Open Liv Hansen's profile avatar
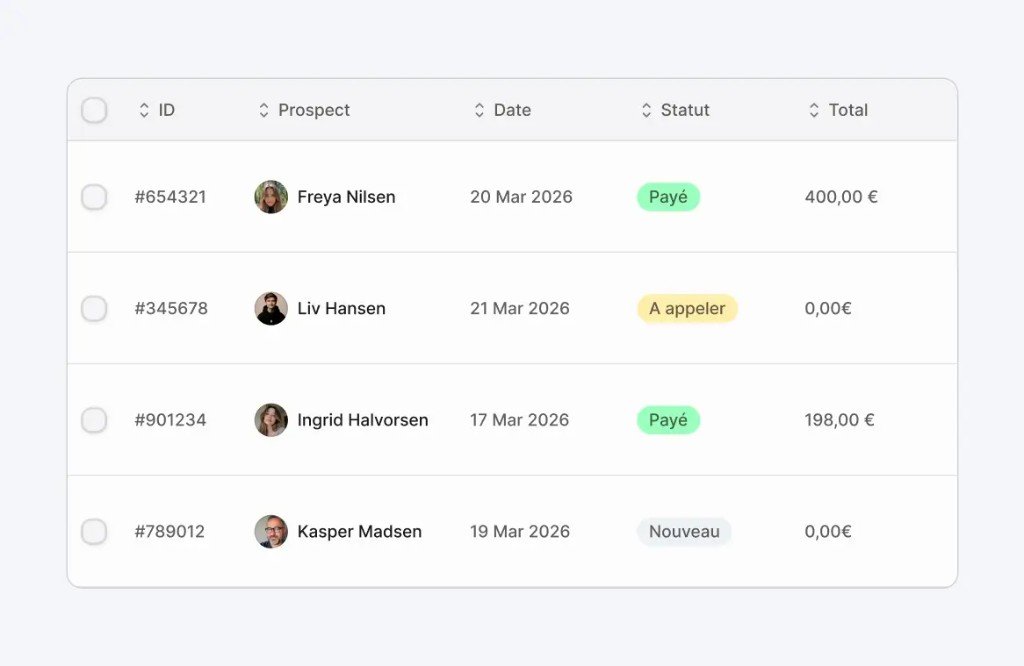The height and width of the screenshot is (666, 1024). click(x=270, y=308)
